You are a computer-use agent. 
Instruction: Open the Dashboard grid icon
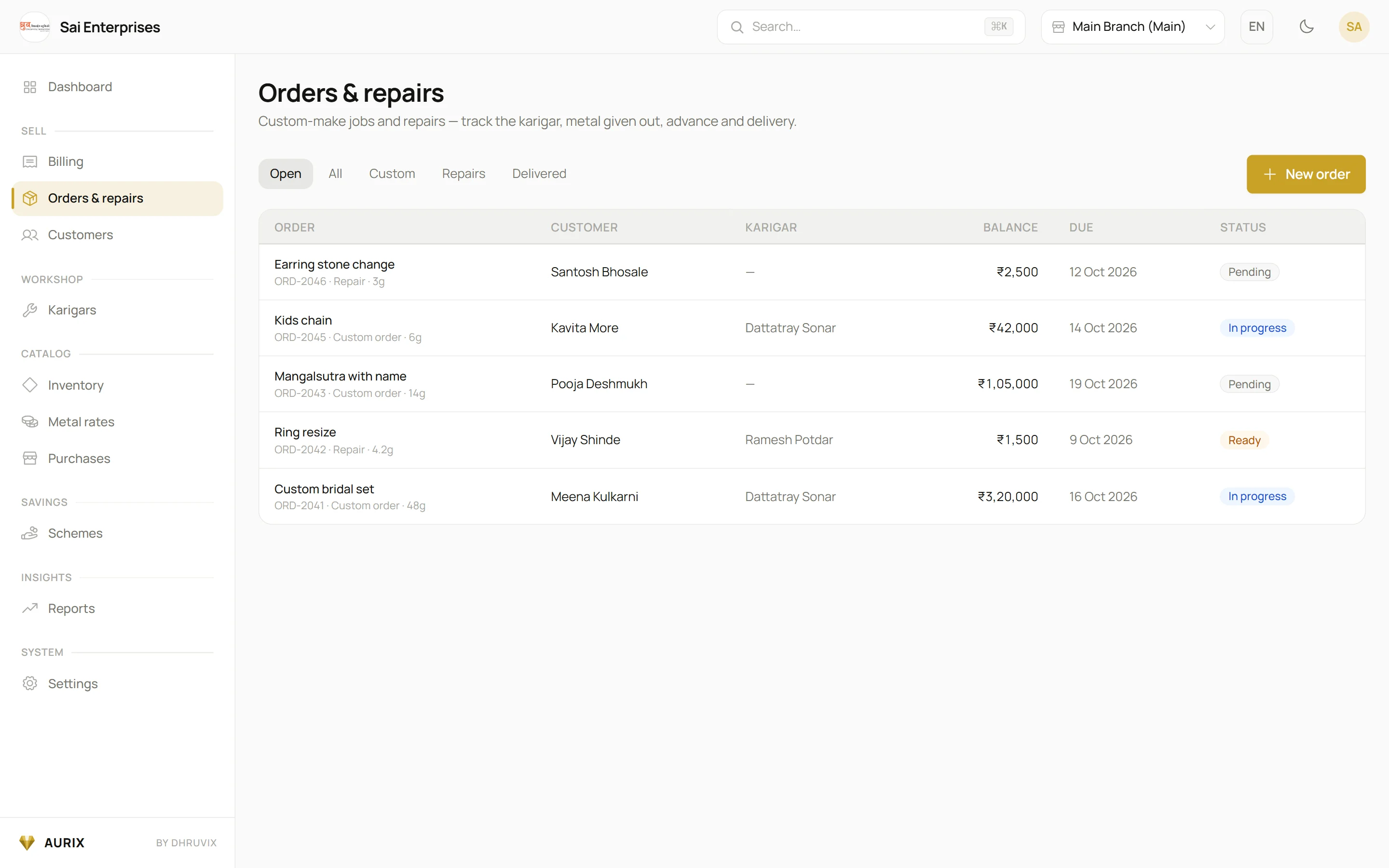[x=30, y=87]
